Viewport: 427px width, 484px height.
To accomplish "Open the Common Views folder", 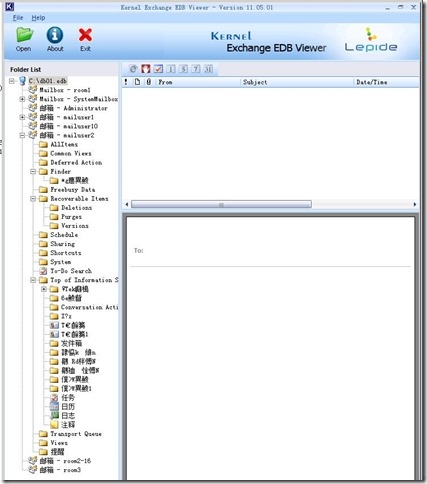I will coord(71,153).
